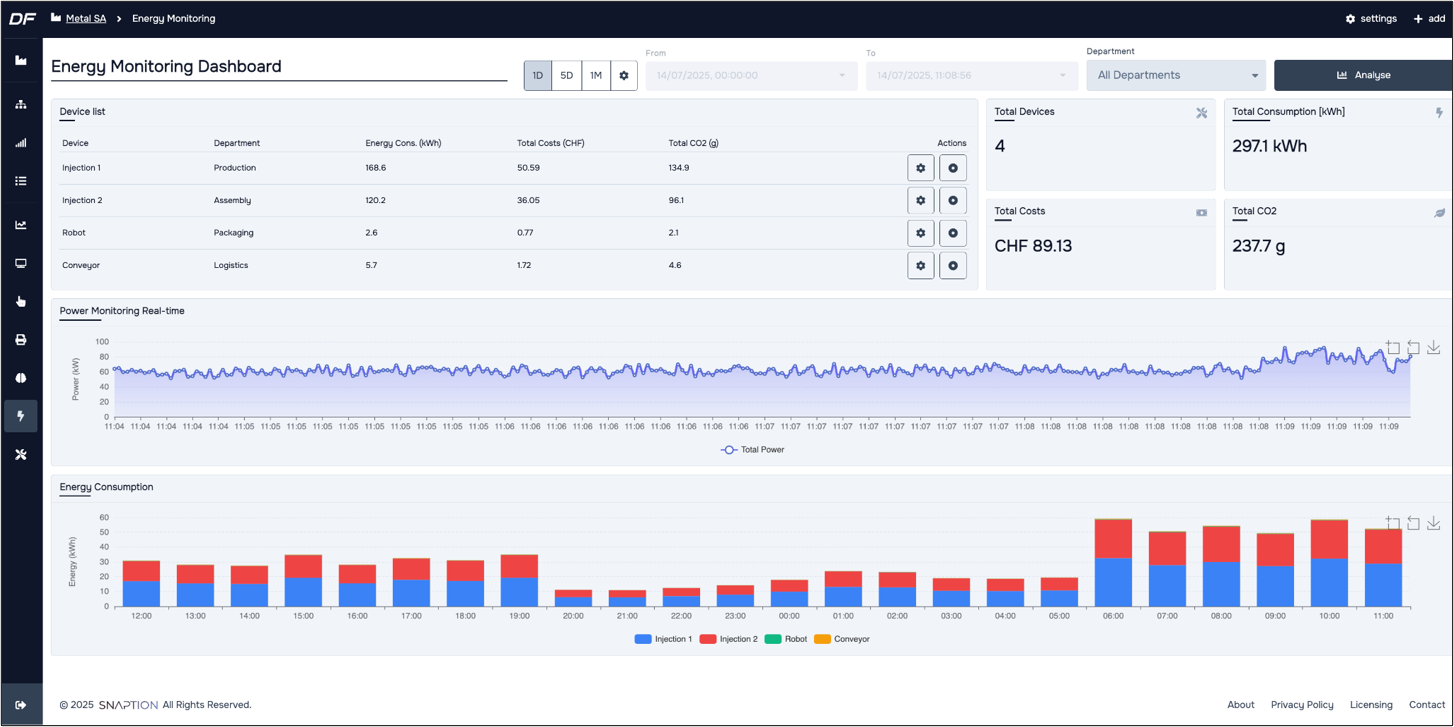Open the Energy module via lightning bolt icon
This screenshot has width=1454, height=727.
click(21, 416)
